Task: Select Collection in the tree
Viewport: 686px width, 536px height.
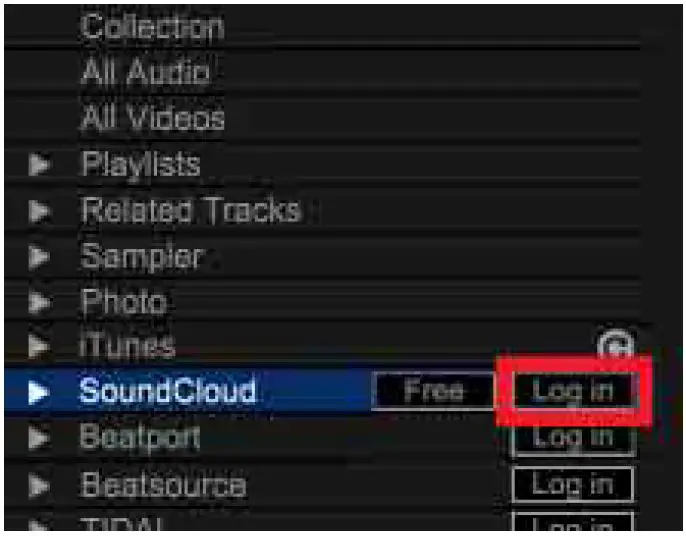Action: [x=152, y=26]
